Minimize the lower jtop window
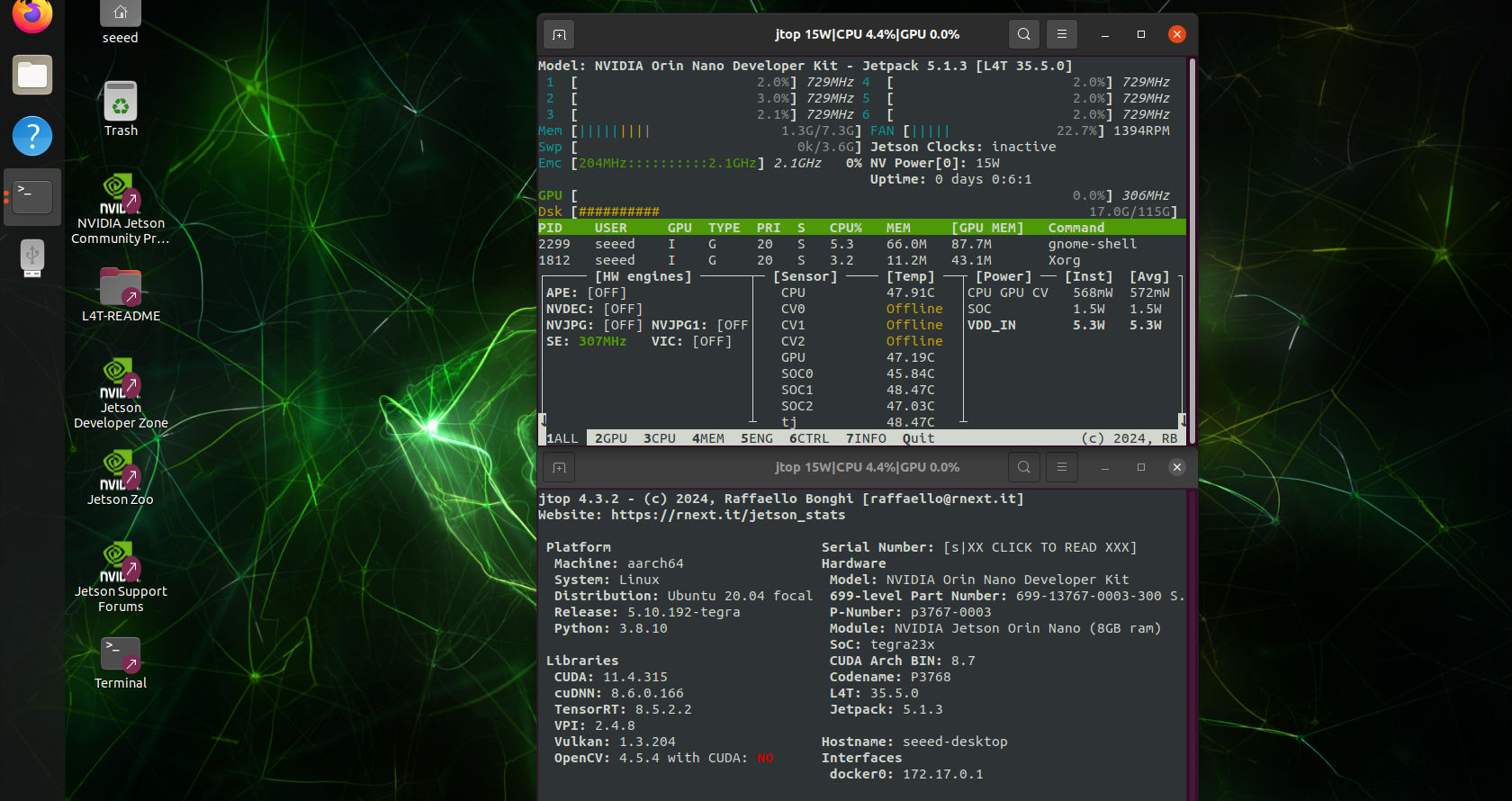 1105,467
